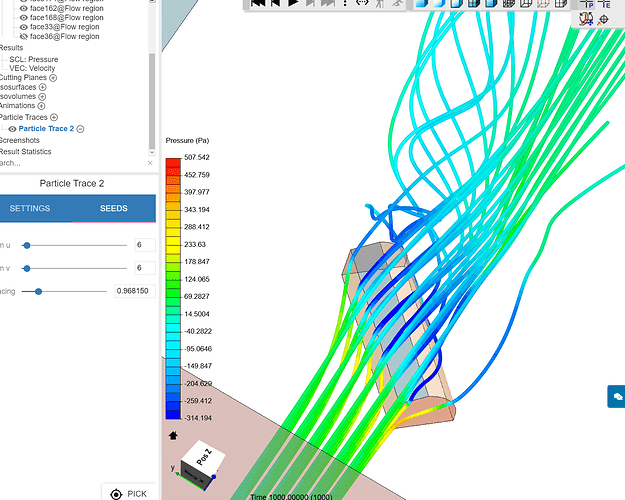Remove Particle Trace 2 with minus icon
Viewport: 625px width, 500px height.
(81, 128)
